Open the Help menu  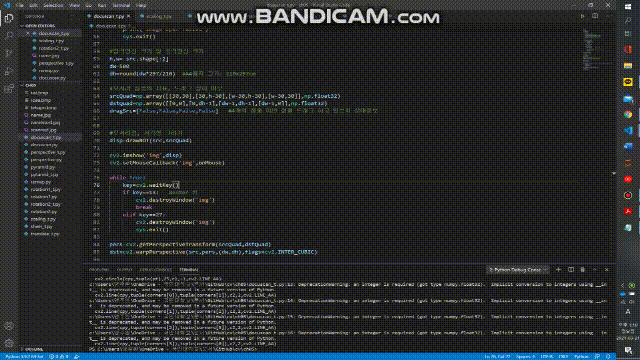(141, 5)
